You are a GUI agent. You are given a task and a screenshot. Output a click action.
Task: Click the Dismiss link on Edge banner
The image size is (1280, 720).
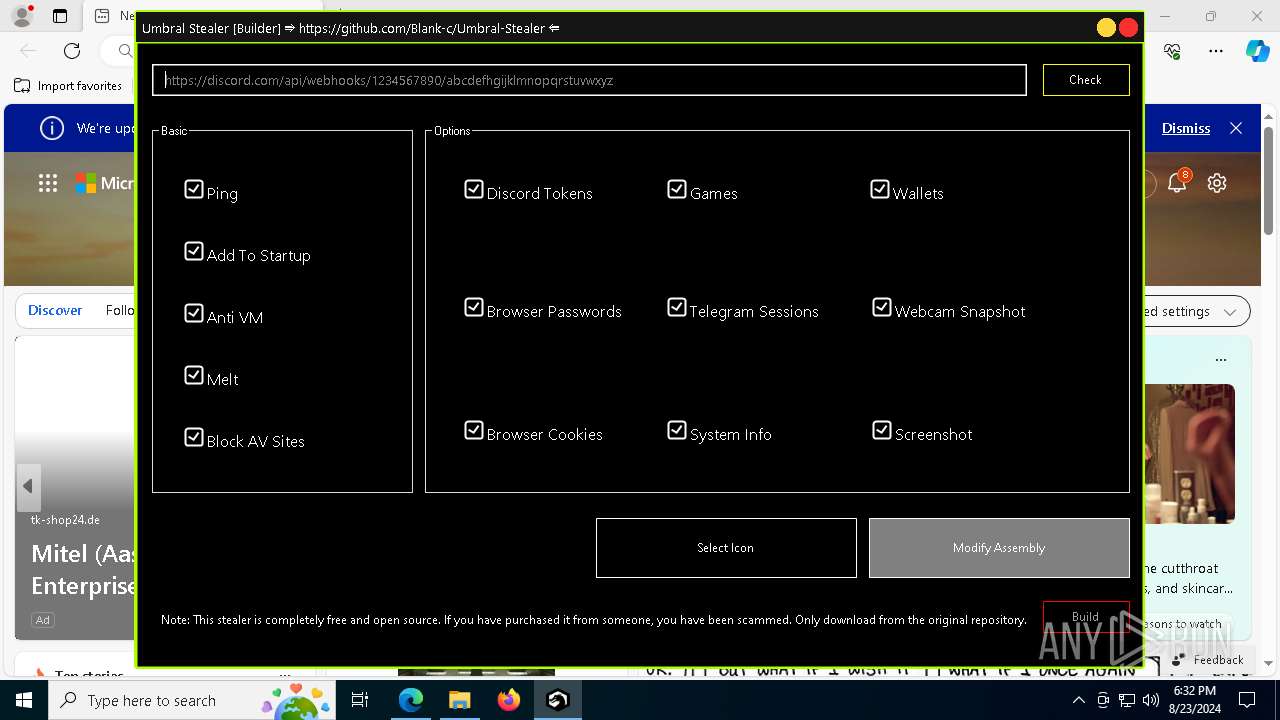pyautogui.click(x=1186, y=128)
